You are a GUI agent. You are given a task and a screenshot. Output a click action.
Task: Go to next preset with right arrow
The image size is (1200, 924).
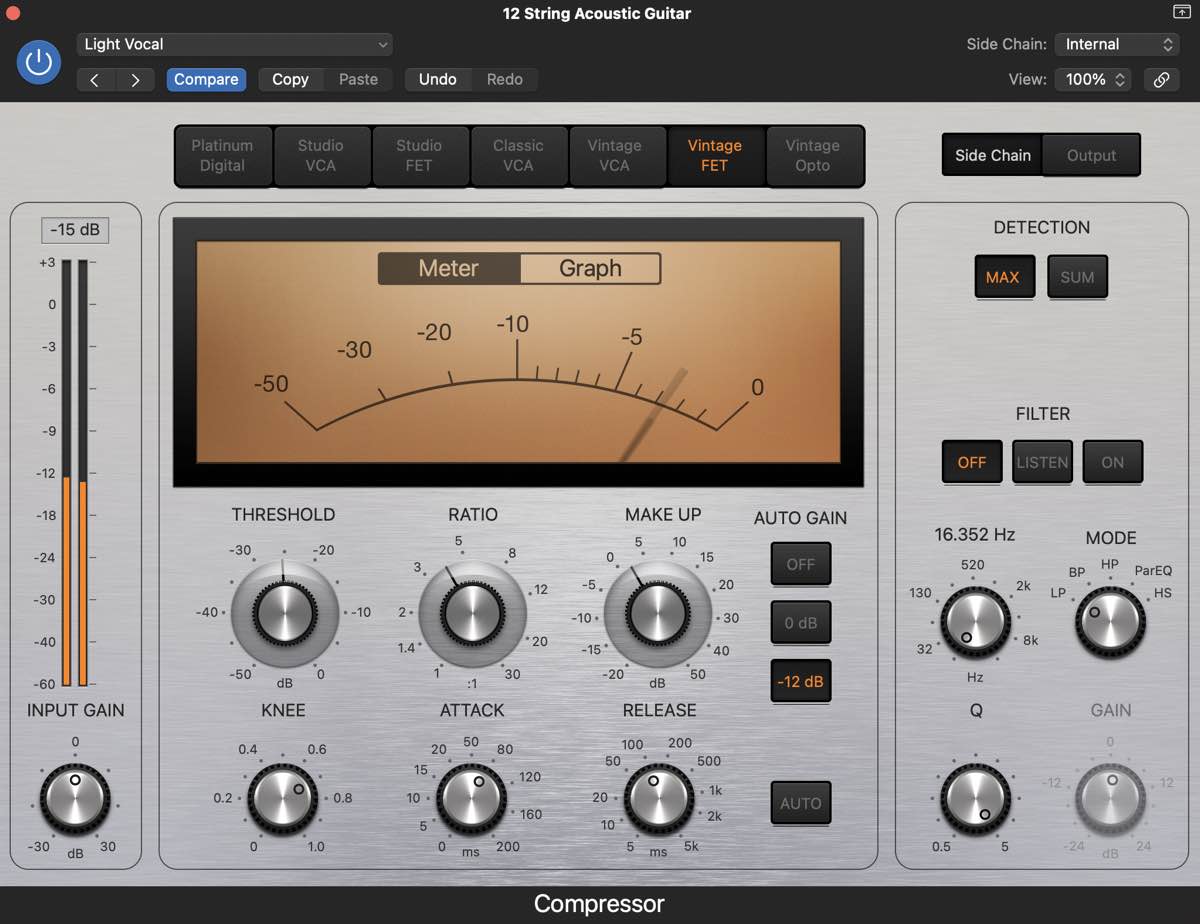click(x=135, y=80)
